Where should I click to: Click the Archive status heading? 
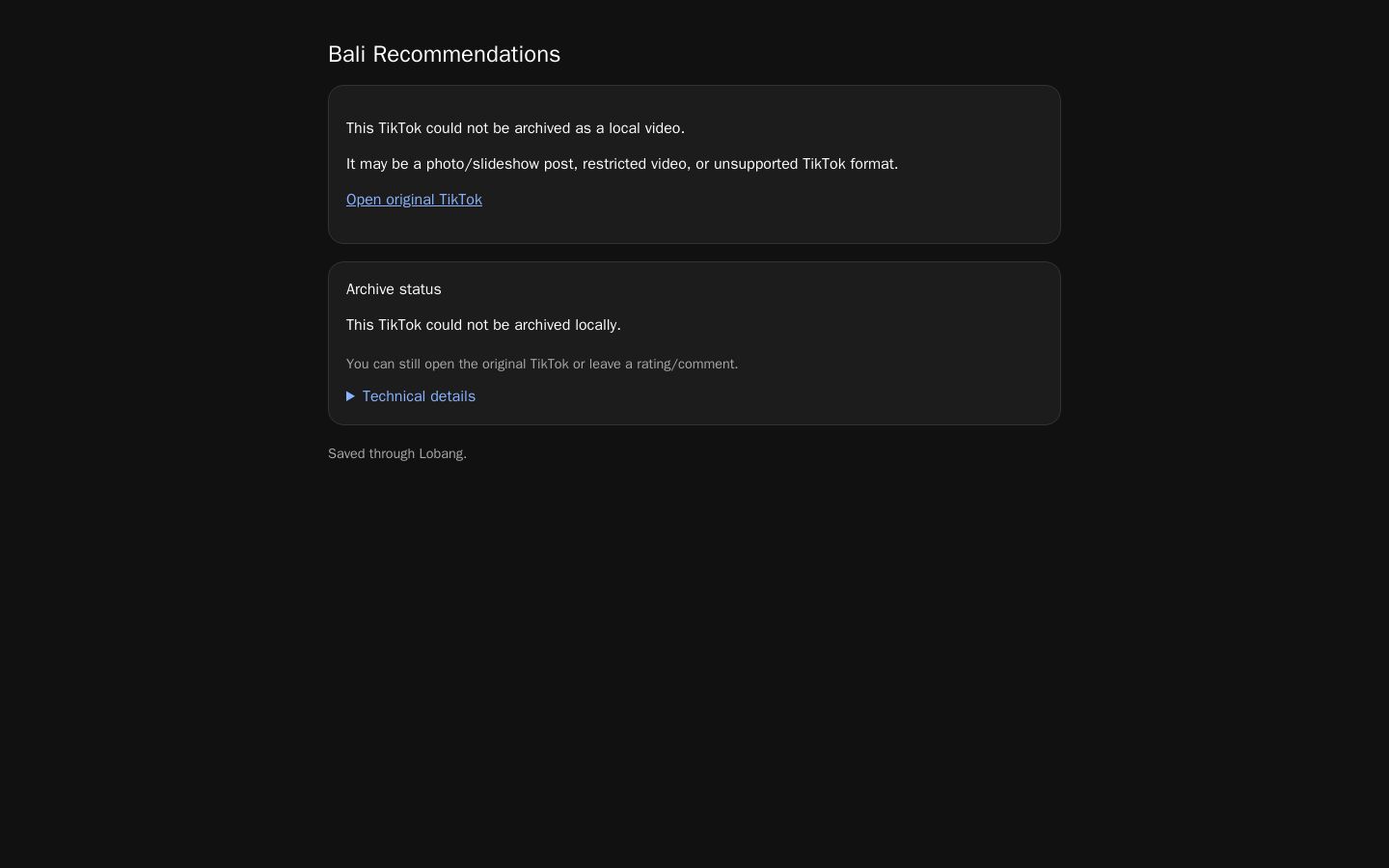point(394,289)
